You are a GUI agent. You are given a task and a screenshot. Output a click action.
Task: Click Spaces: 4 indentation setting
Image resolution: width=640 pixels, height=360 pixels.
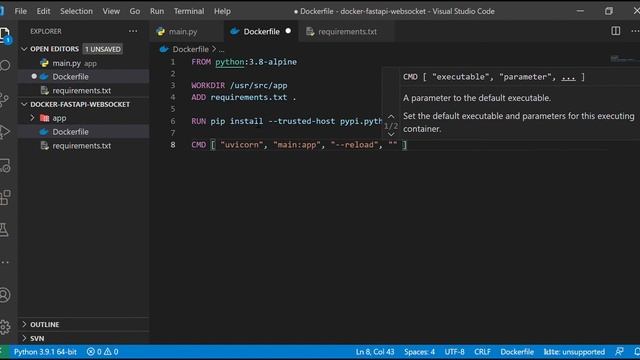[419, 351]
